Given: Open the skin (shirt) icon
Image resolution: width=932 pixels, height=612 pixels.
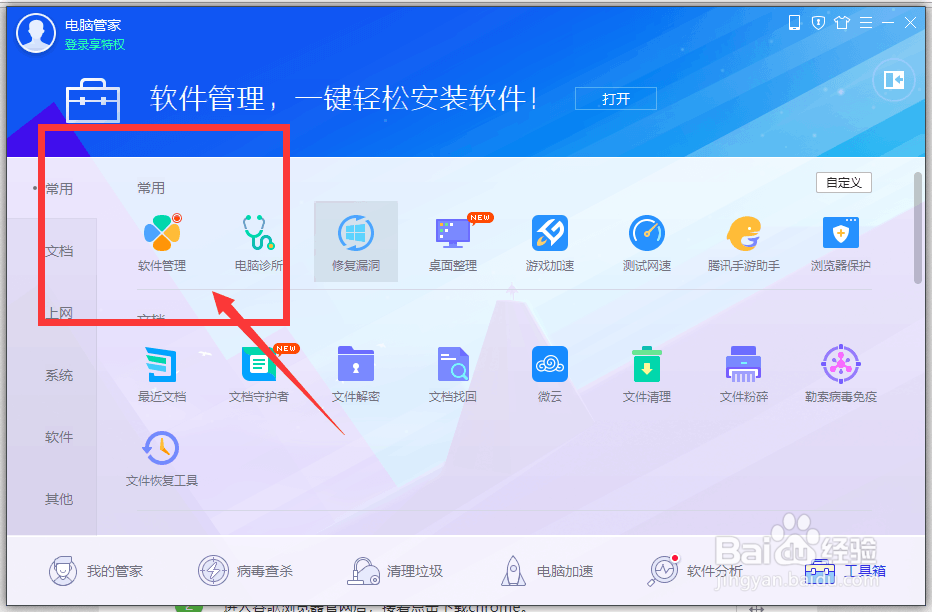Looking at the screenshot, I should tap(842, 23).
